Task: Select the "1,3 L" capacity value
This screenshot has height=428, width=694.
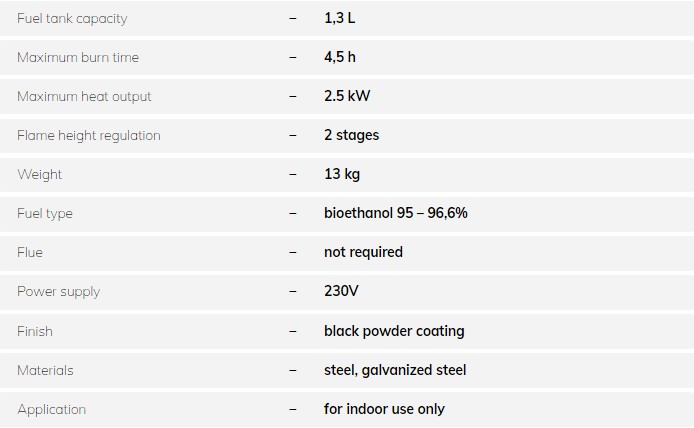Action: pyautogui.click(x=339, y=19)
